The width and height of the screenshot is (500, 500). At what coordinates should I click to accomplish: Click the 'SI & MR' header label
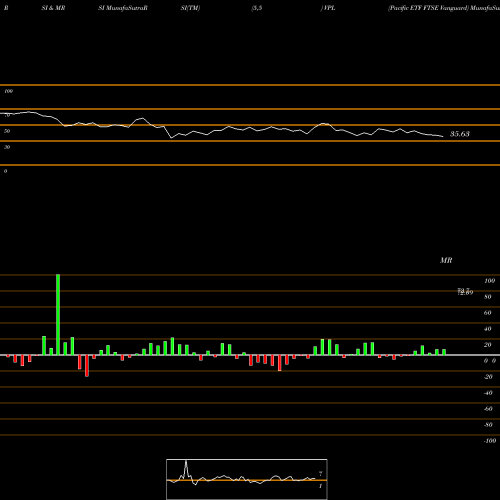[53, 8]
